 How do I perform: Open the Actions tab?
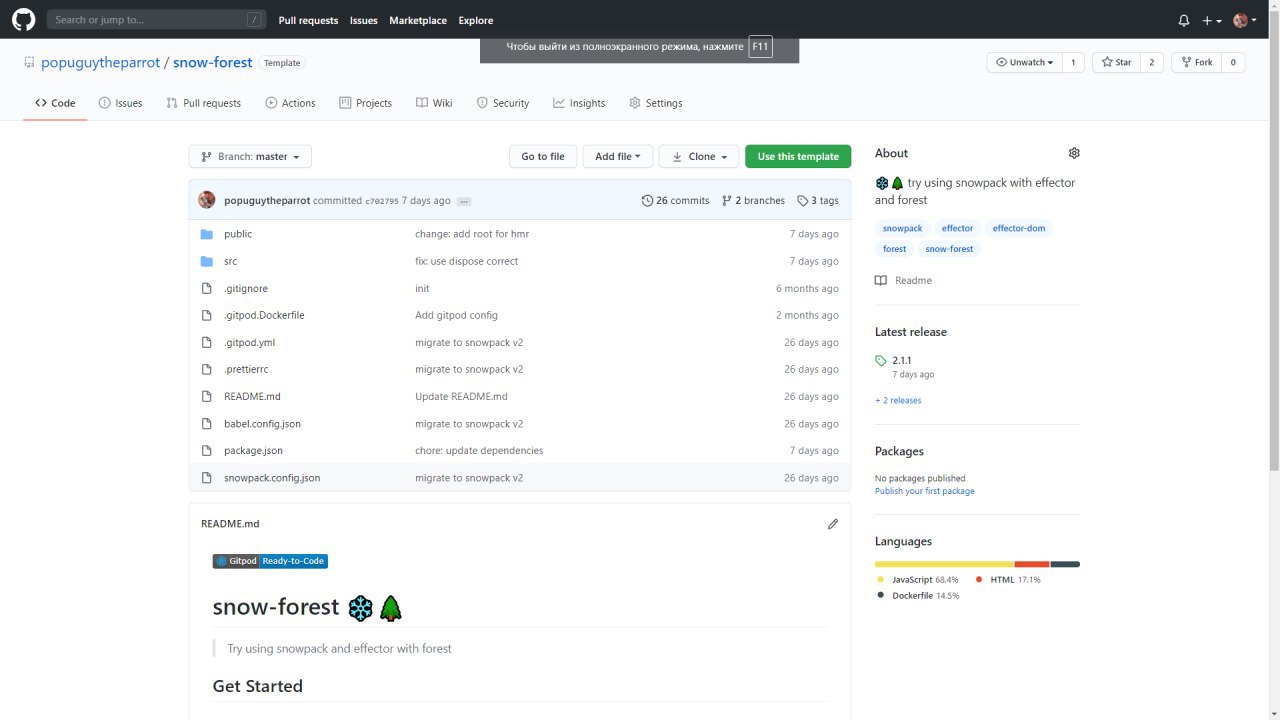point(290,103)
